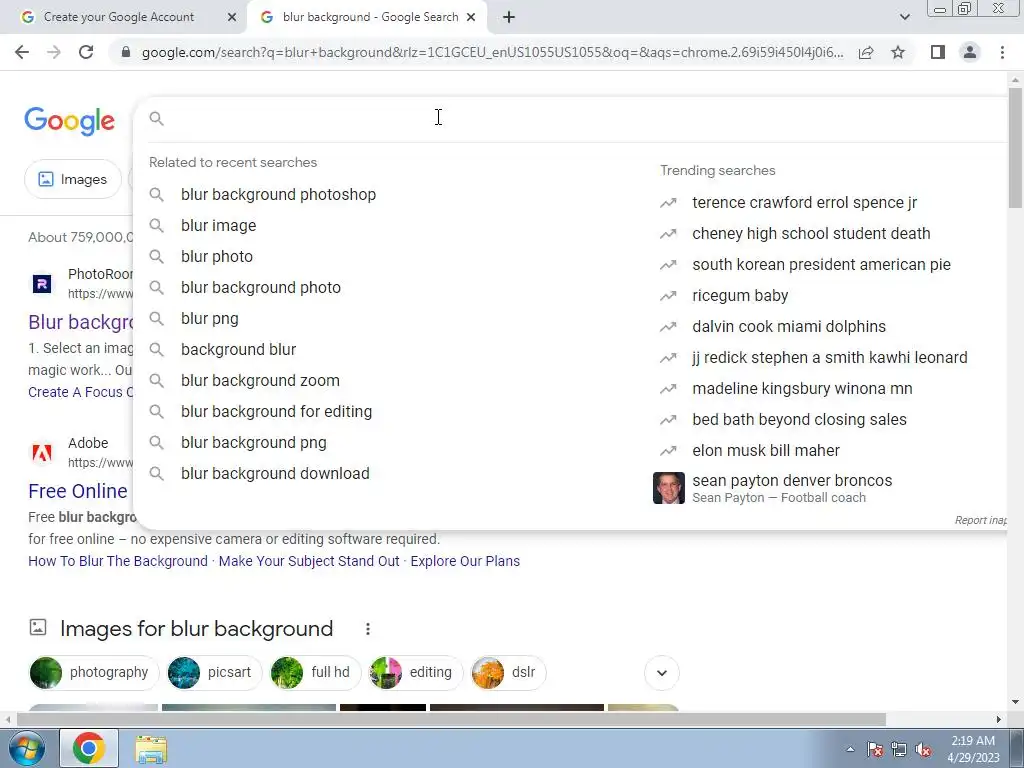Click Report inappropriate predictions link
Viewport: 1024px width, 768px height.
980,520
